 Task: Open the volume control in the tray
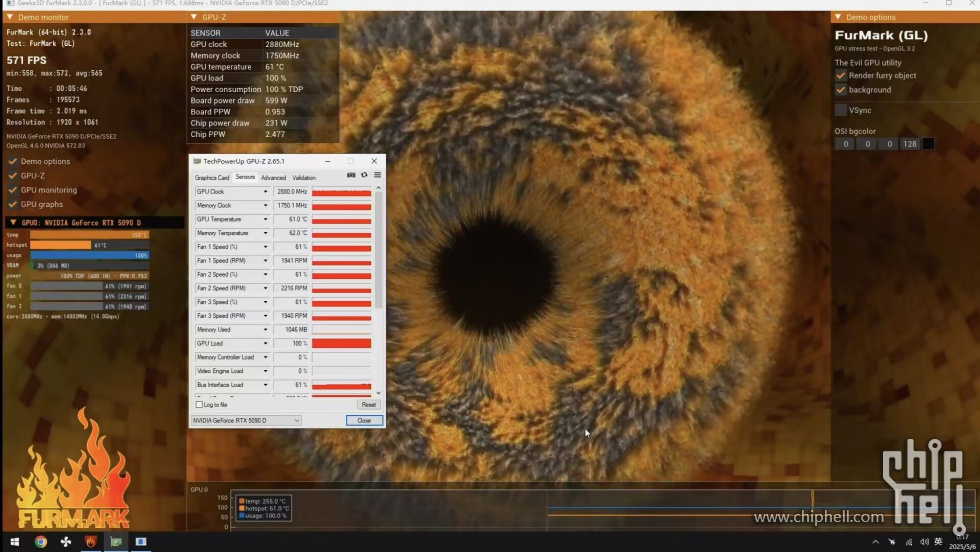click(x=924, y=542)
